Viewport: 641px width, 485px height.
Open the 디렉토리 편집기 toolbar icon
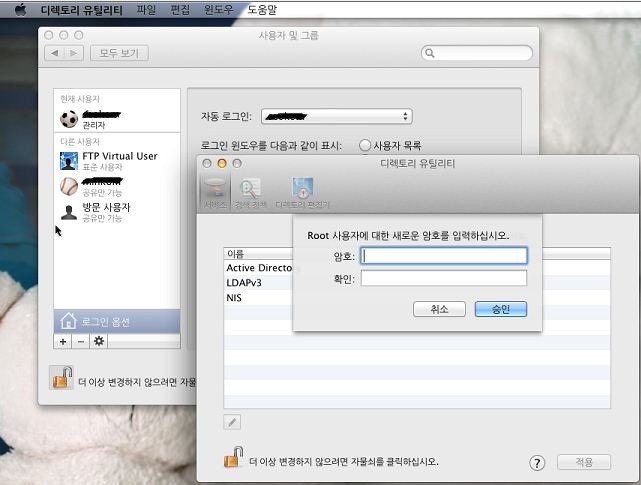(302, 192)
